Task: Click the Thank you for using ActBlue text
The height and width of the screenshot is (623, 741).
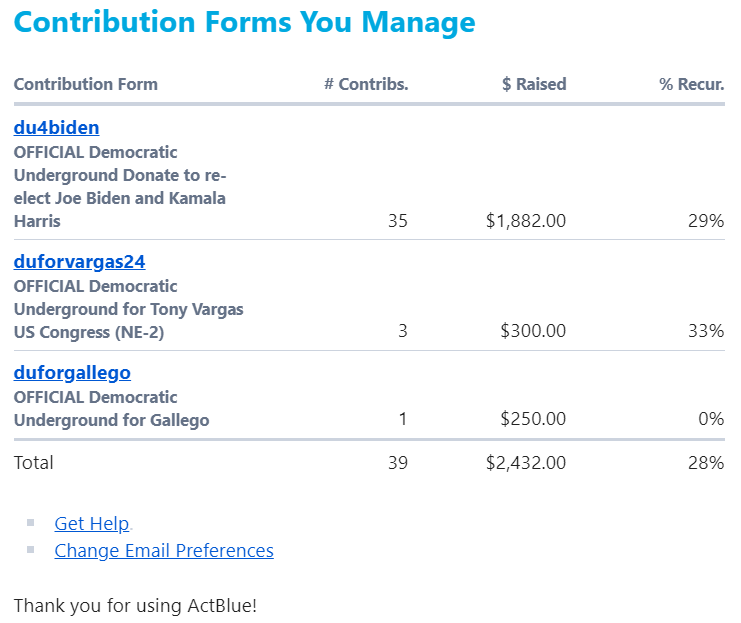Action: click(135, 606)
